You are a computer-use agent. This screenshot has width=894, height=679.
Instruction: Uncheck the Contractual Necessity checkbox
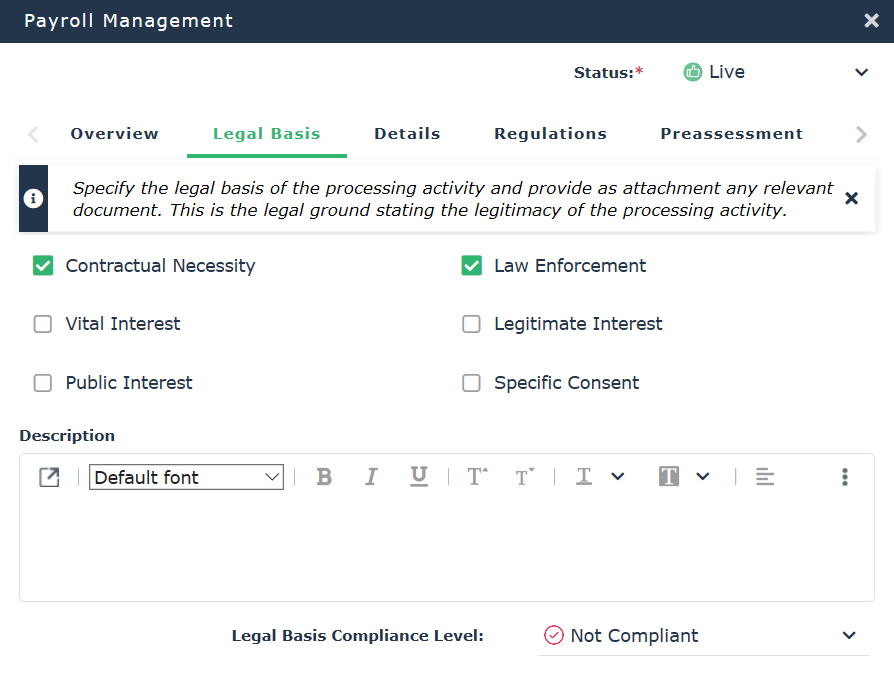(43, 266)
